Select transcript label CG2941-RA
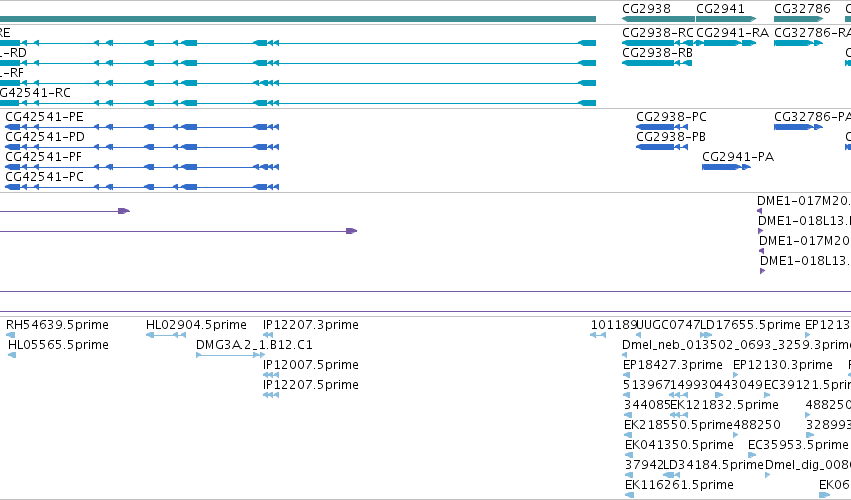This screenshot has width=851, height=500. pyautogui.click(x=732, y=33)
